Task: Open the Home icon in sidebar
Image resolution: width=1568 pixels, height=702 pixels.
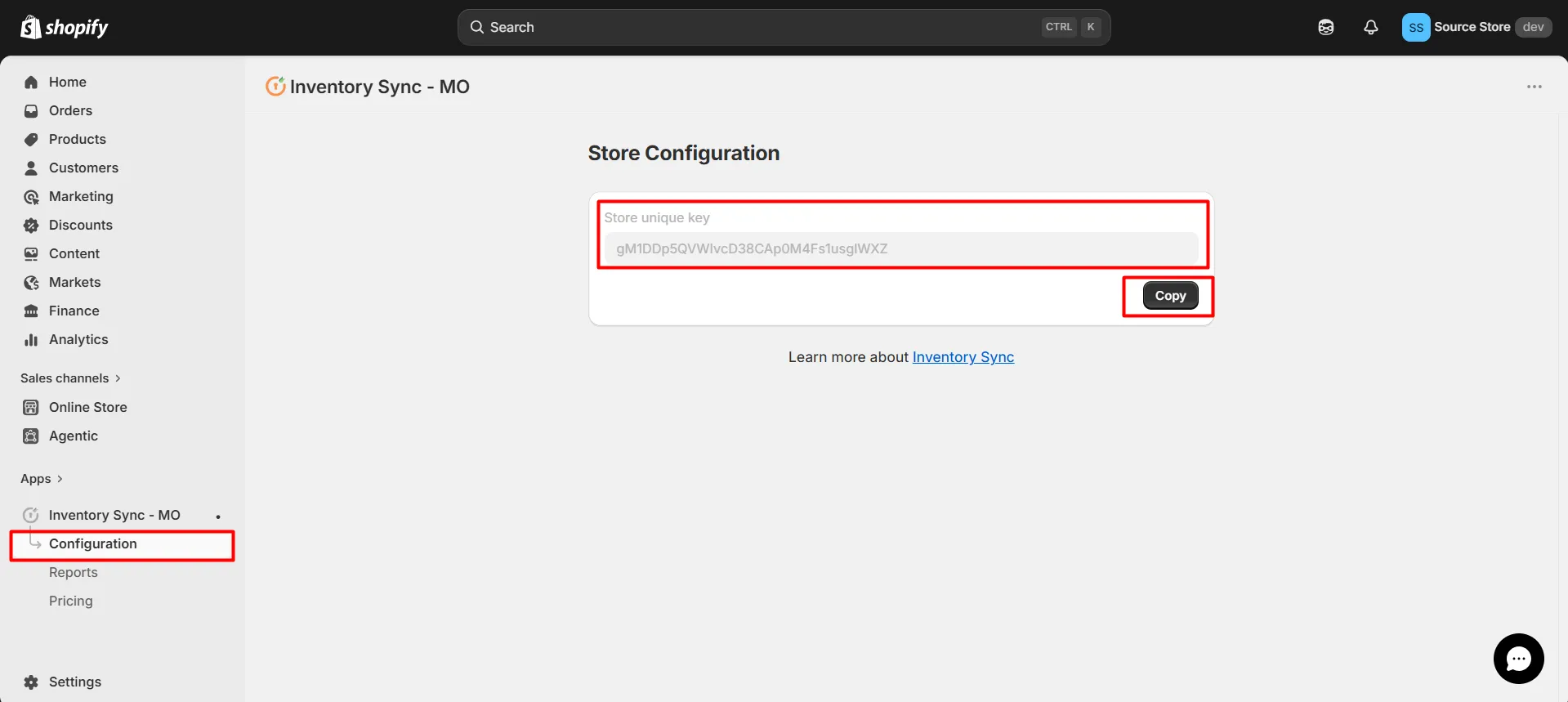Action: click(x=31, y=82)
